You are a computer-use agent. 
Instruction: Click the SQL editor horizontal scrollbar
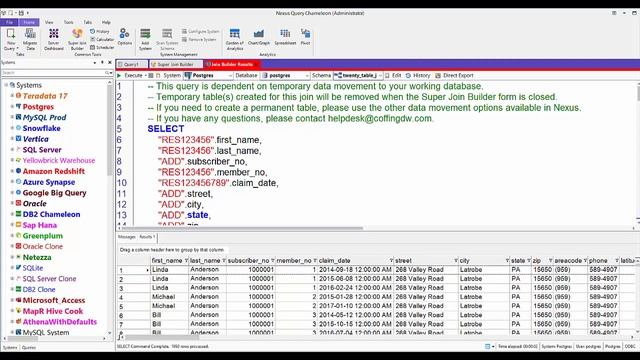243,228
